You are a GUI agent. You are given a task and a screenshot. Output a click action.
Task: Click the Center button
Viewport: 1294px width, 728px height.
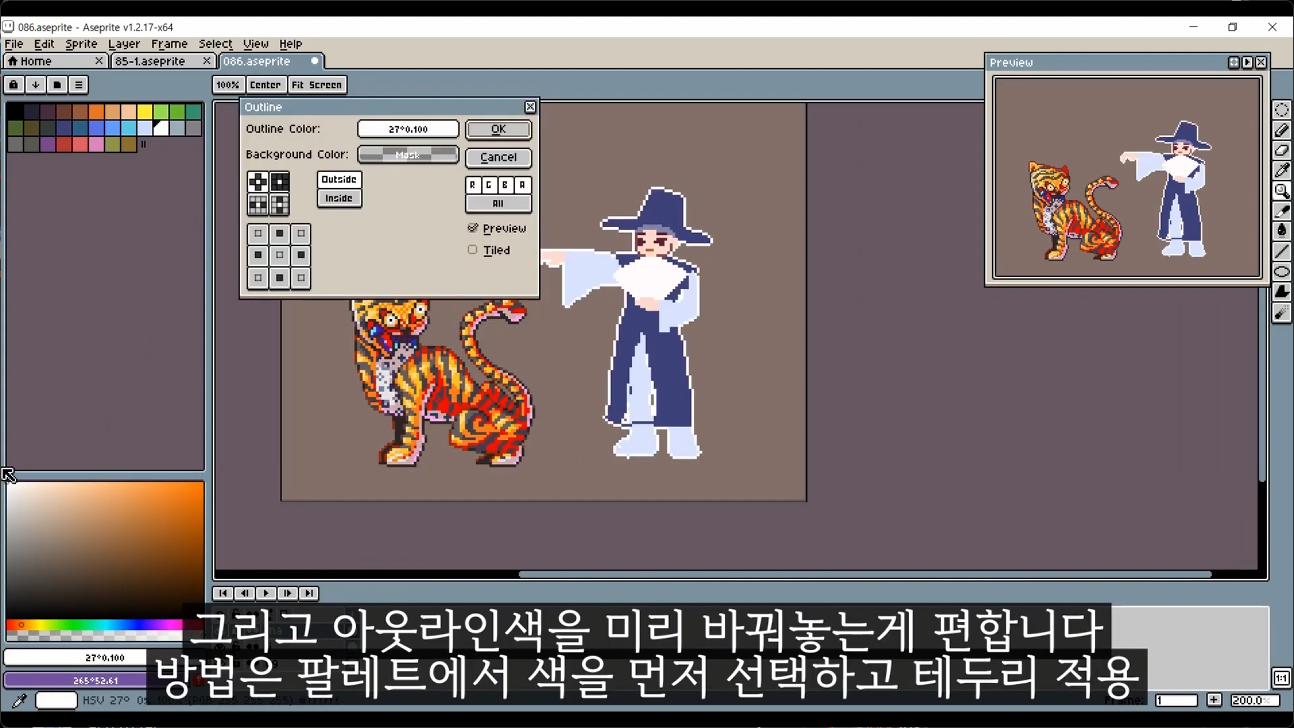click(x=265, y=85)
